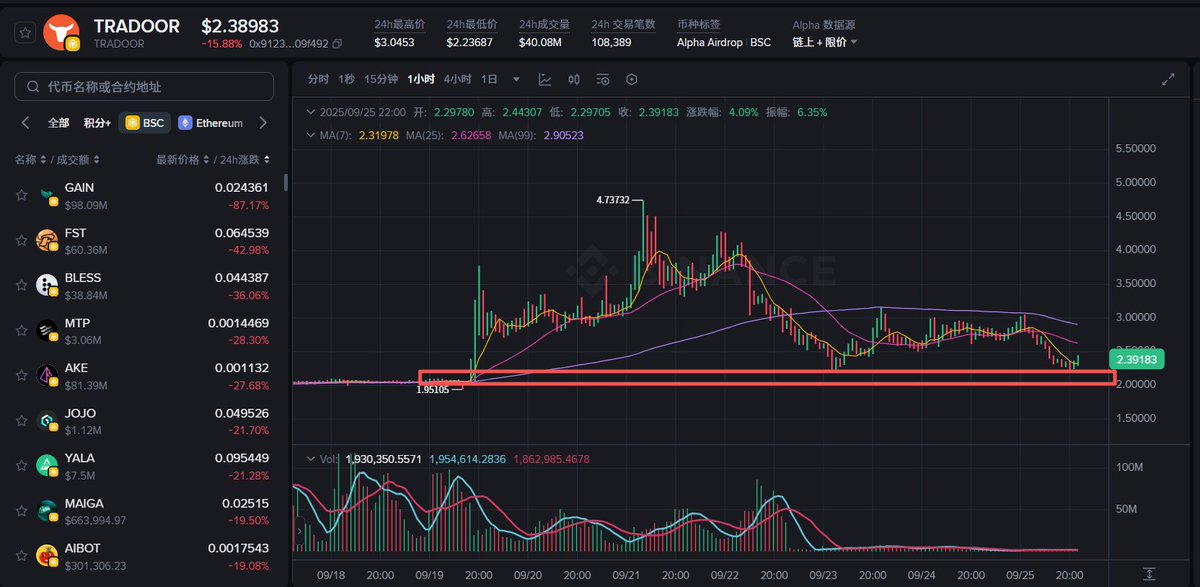The width and height of the screenshot is (1200, 587).
Task: Click the candlestick chart style icon
Action: [574, 79]
